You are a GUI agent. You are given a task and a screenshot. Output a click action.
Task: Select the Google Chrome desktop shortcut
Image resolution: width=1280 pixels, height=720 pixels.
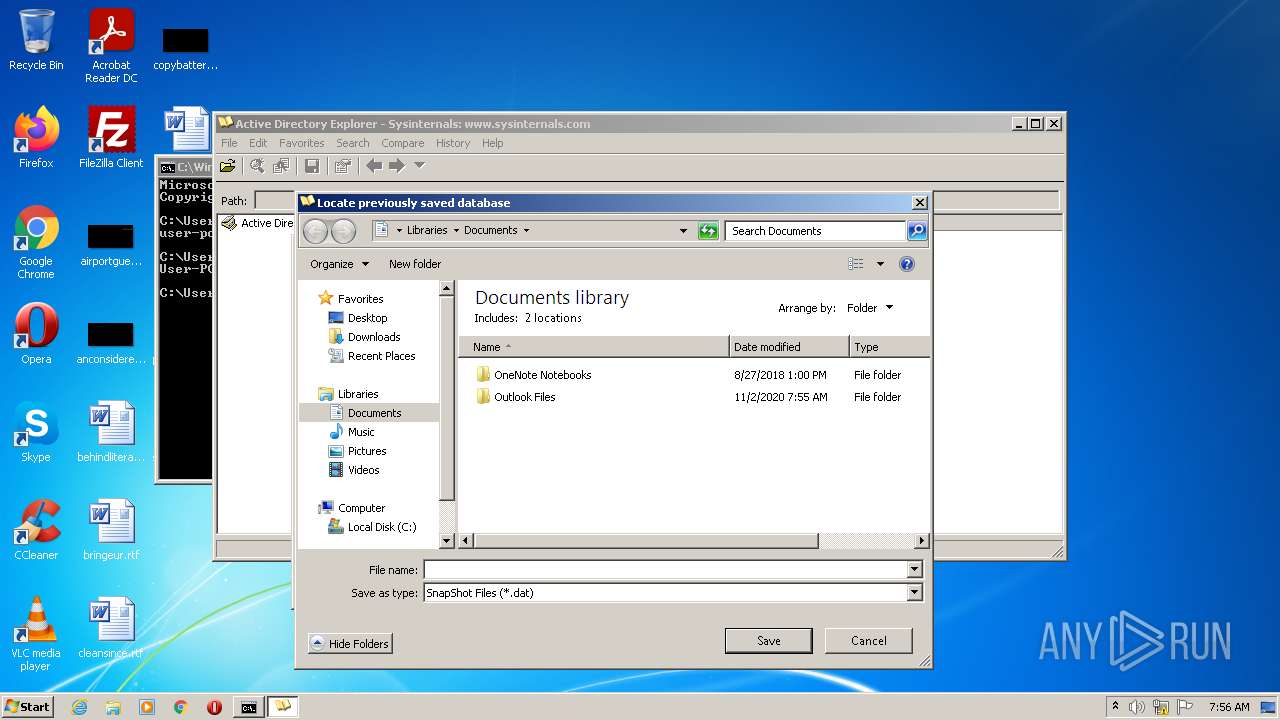(x=36, y=243)
